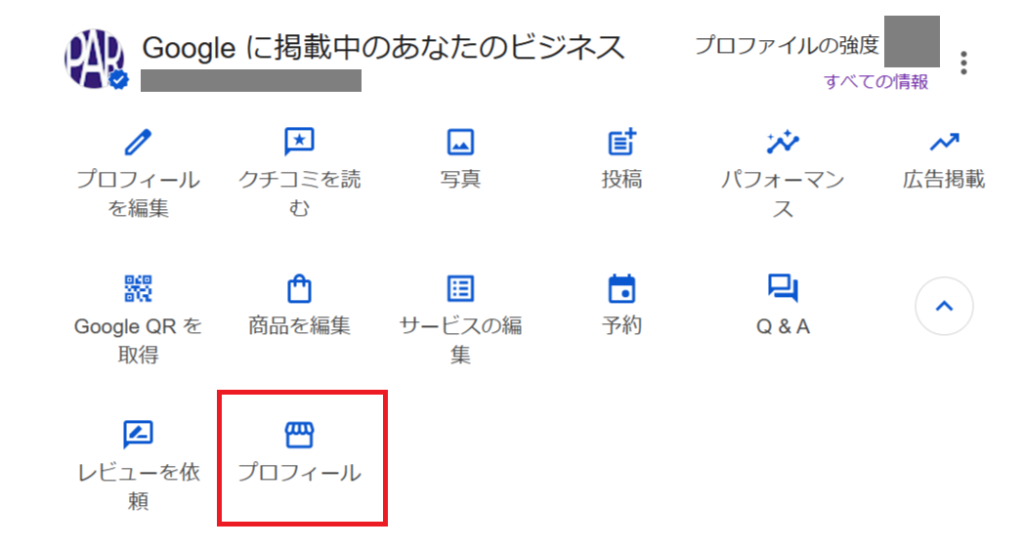
Task: Click the 商品を編集 shopping bag icon
Action: click(299, 289)
